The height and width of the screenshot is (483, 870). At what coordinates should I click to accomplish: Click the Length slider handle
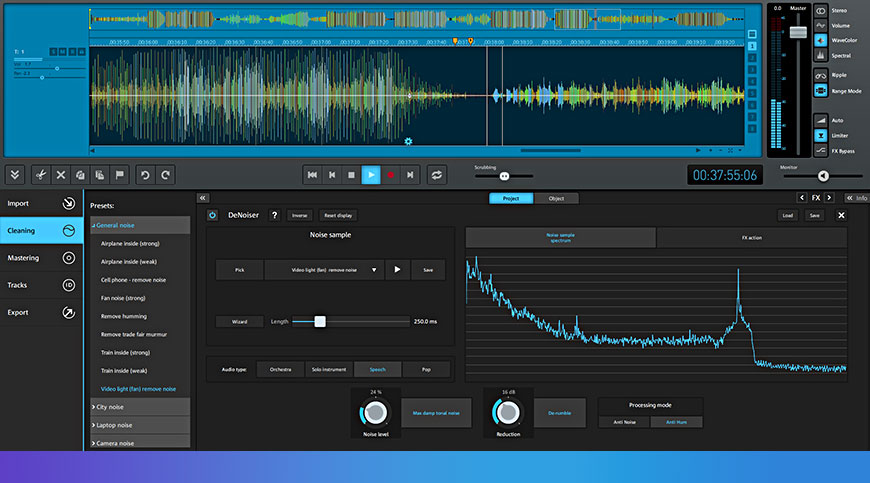pyautogui.click(x=320, y=322)
